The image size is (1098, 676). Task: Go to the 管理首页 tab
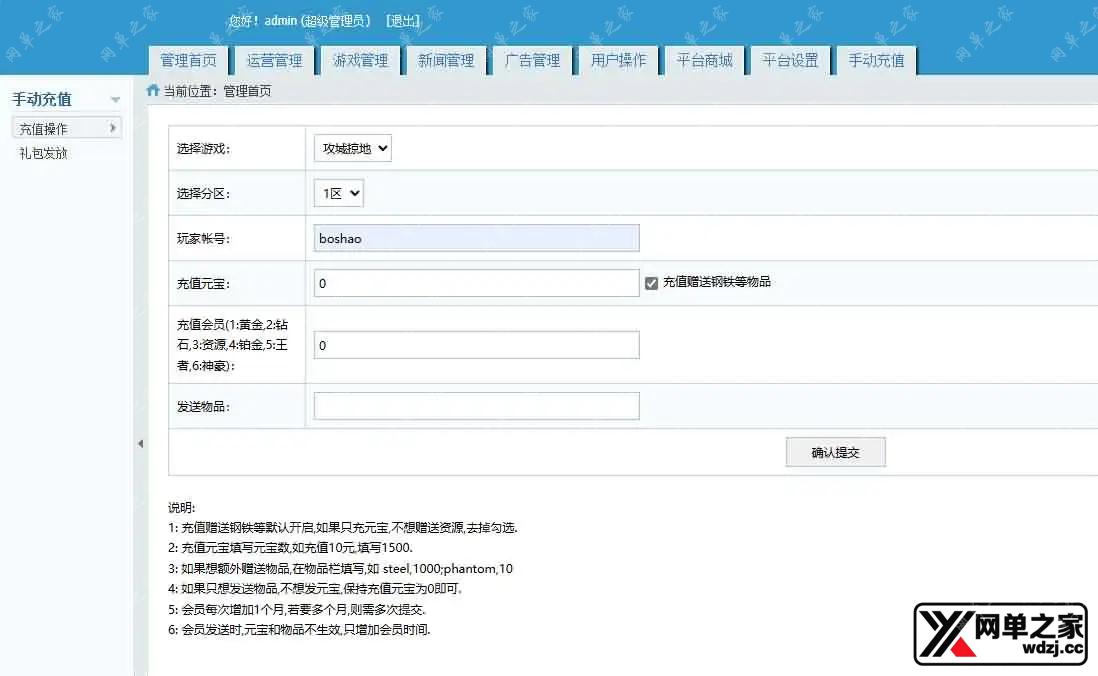point(188,60)
